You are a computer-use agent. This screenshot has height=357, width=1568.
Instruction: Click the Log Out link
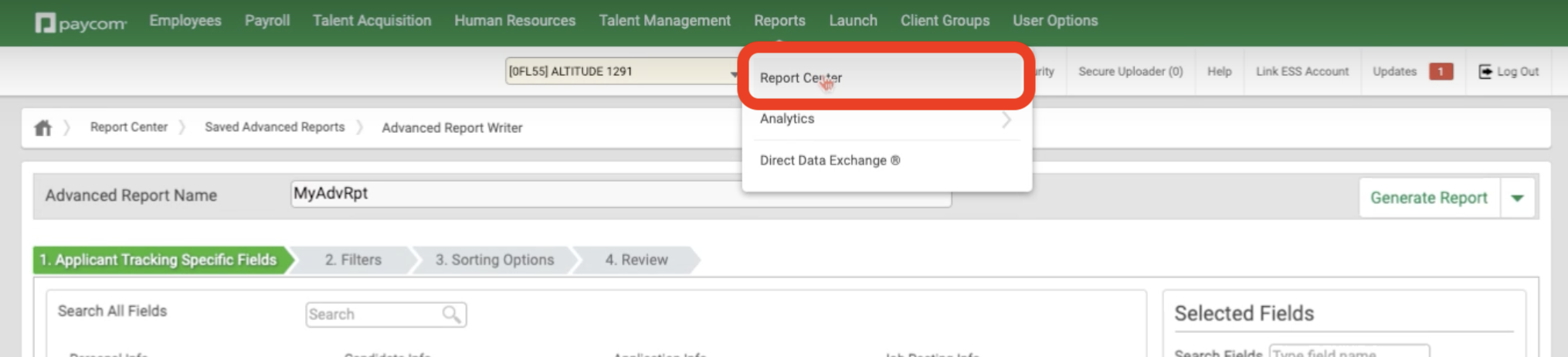coord(1518,71)
